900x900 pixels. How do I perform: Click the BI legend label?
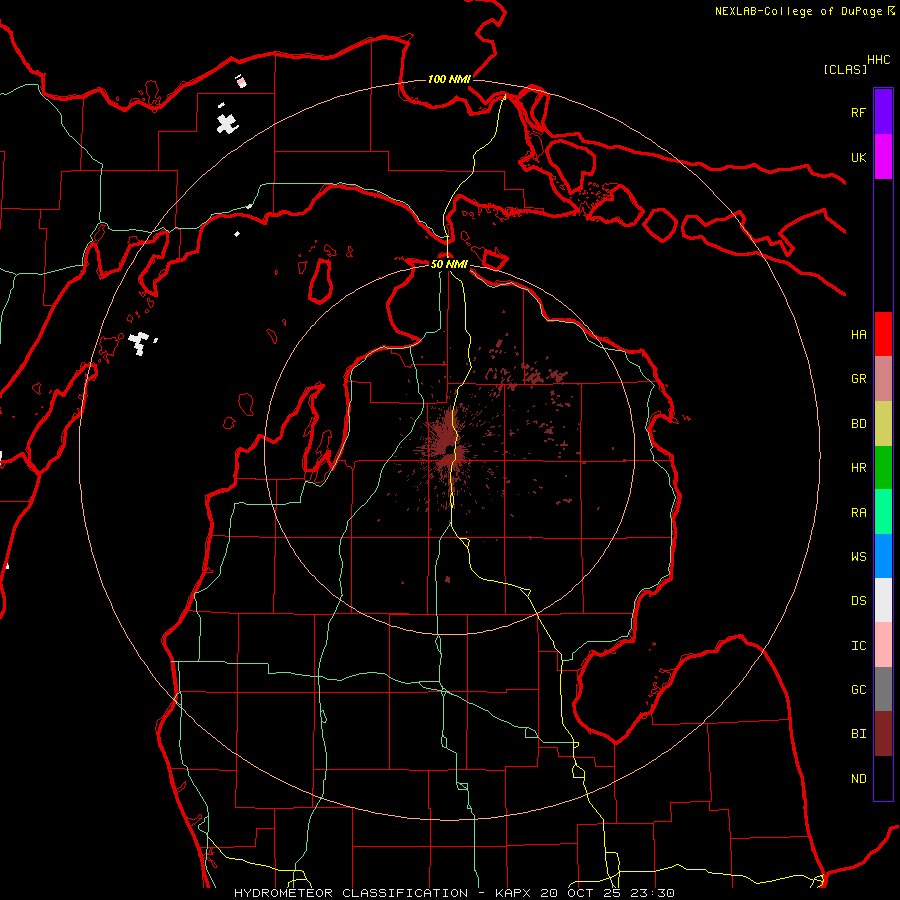coord(858,734)
